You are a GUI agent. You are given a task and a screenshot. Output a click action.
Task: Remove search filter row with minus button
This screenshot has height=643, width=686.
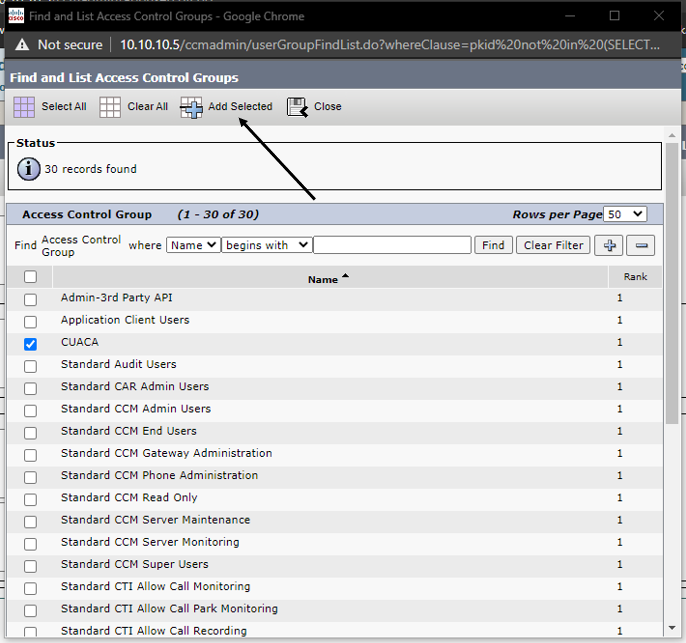click(641, 245)
